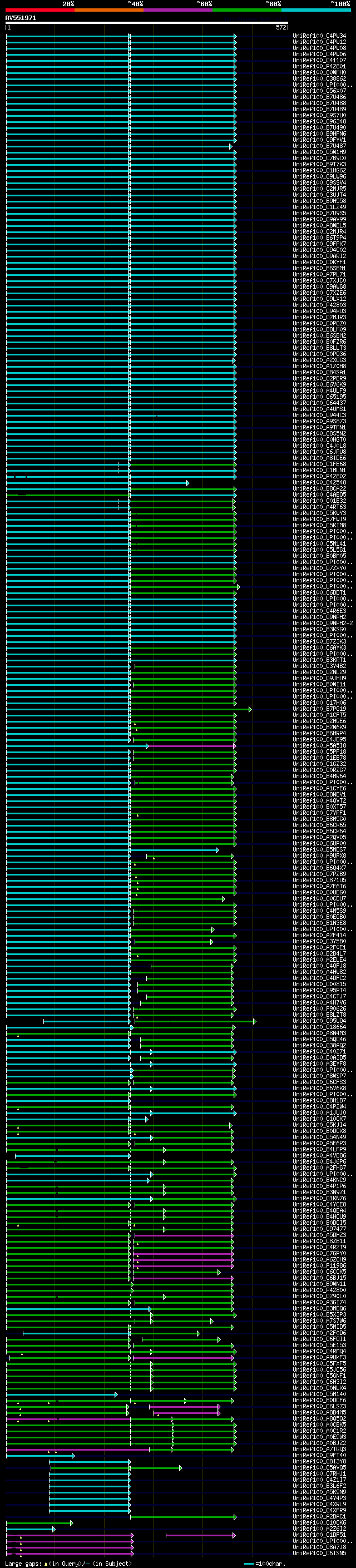Screen dimensions: 356x1568
Task: Select hit label UniRef100_C6H3I2
Action: pyautogui.click(x=319, y=1382)
